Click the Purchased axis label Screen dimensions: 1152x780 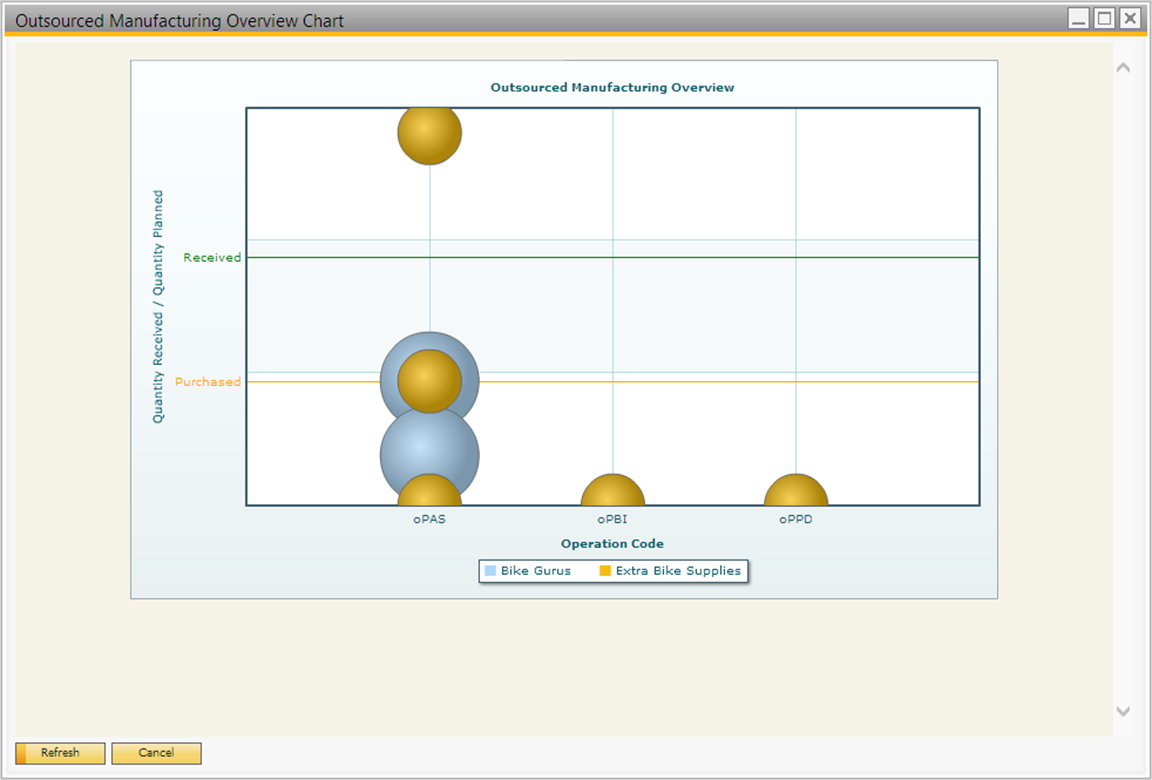[x=208, y=382]
